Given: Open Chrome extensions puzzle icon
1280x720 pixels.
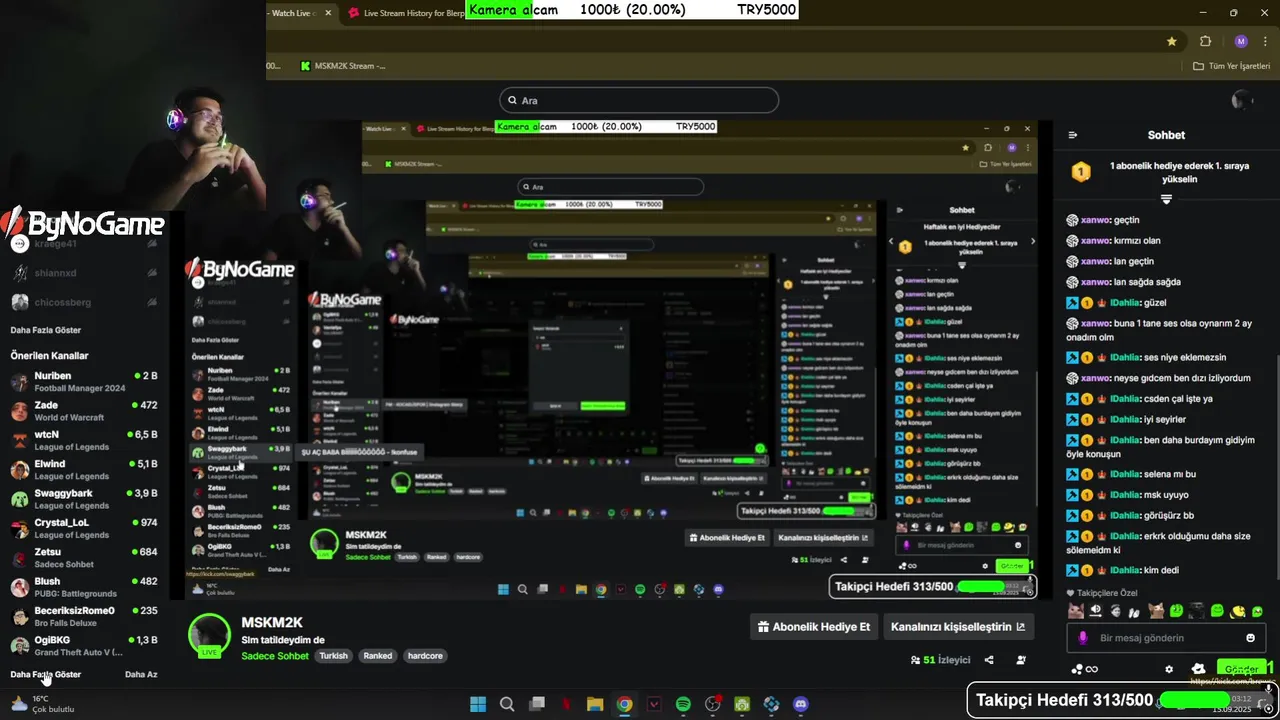Looking at the screenshot, I should (1205, 41).
